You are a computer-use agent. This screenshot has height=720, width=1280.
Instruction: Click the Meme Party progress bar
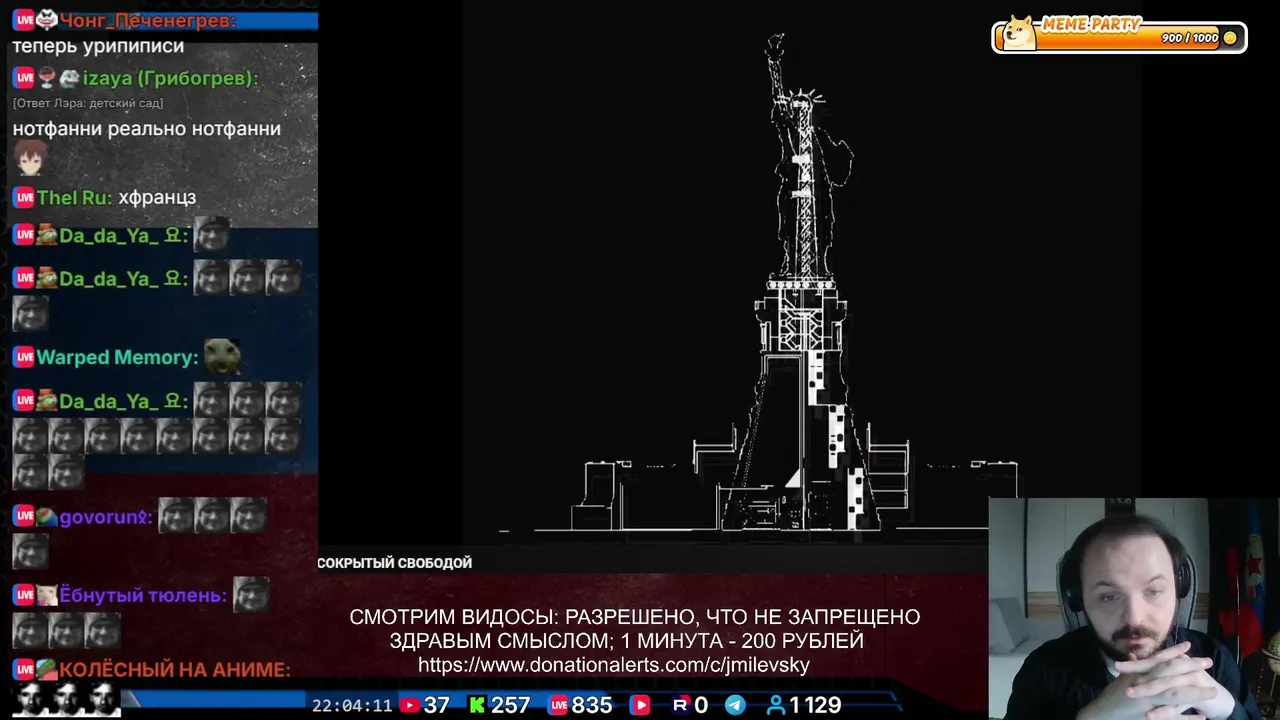click(x=1119, y=38)
